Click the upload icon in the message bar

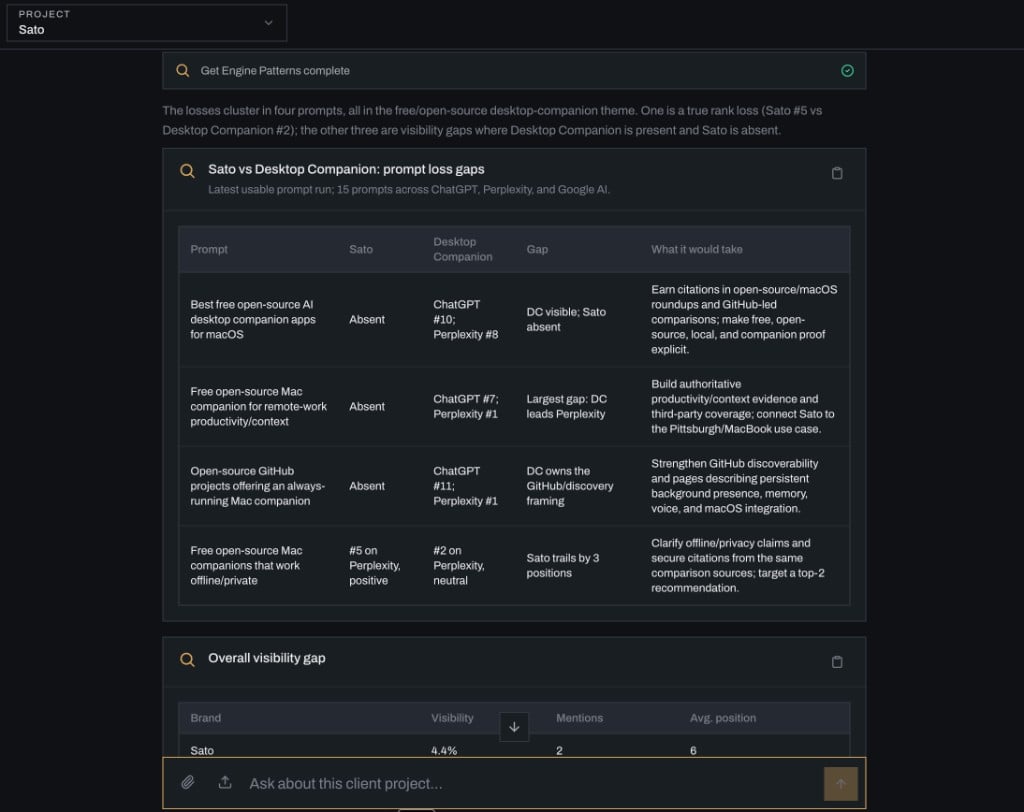(225, 782)
